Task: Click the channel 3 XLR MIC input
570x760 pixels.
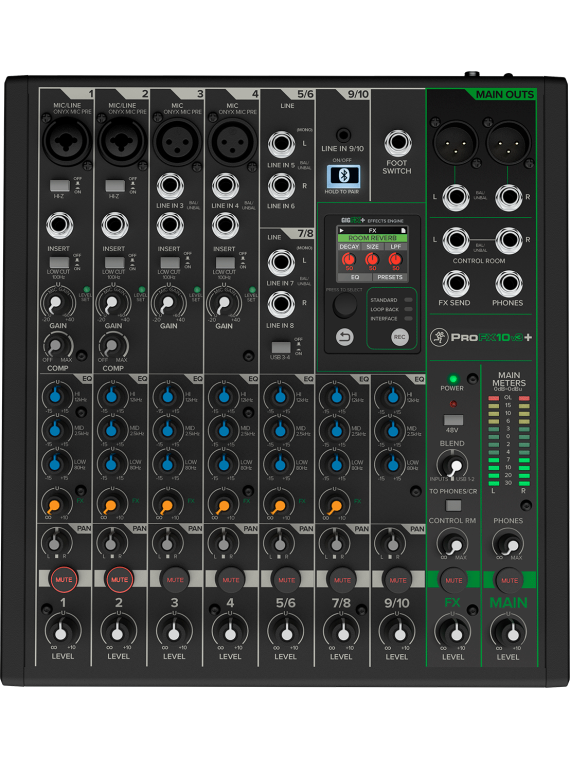Action: click(177, 141)
